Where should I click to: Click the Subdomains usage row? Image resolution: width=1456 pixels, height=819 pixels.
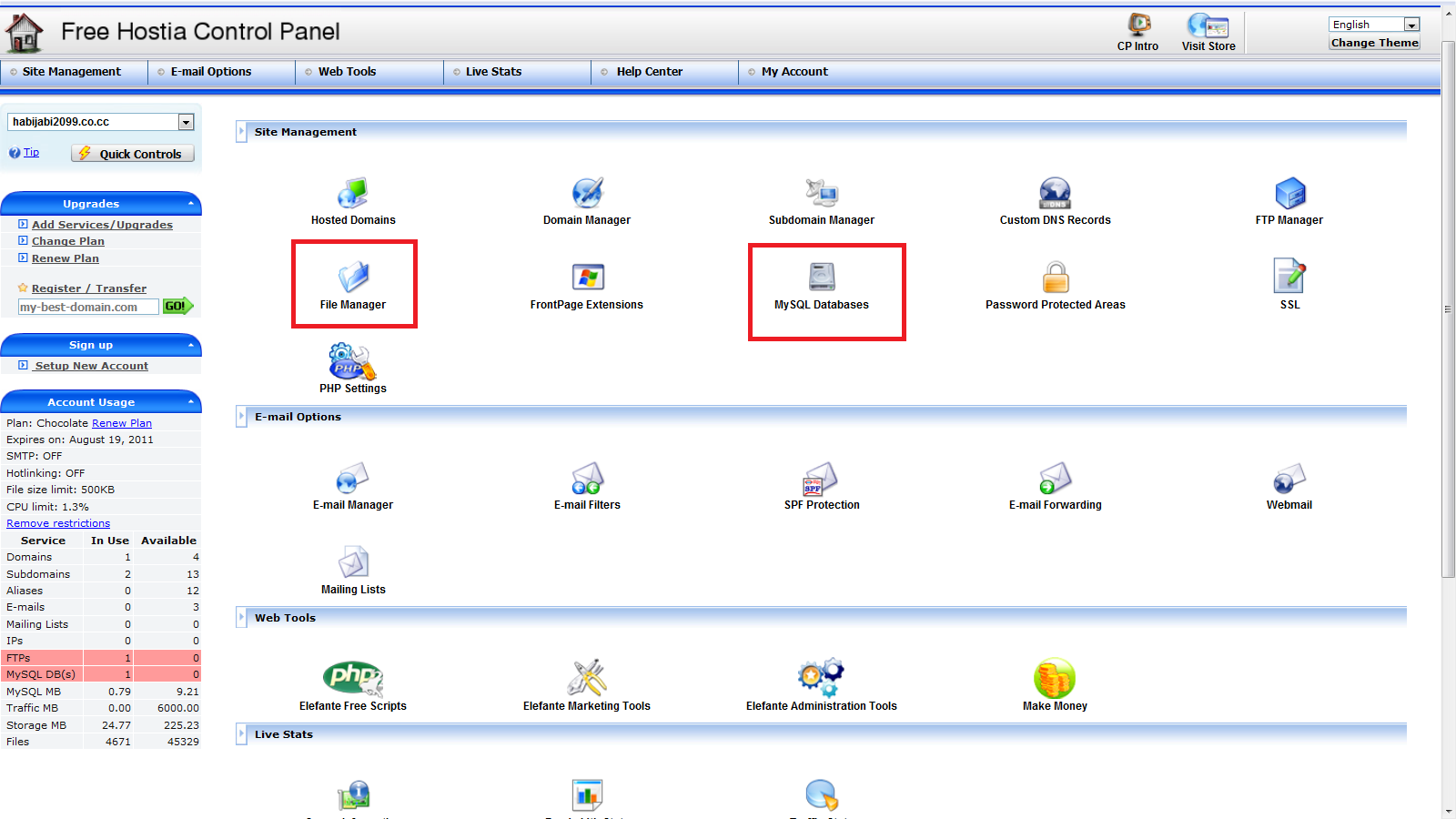point(101,574)
